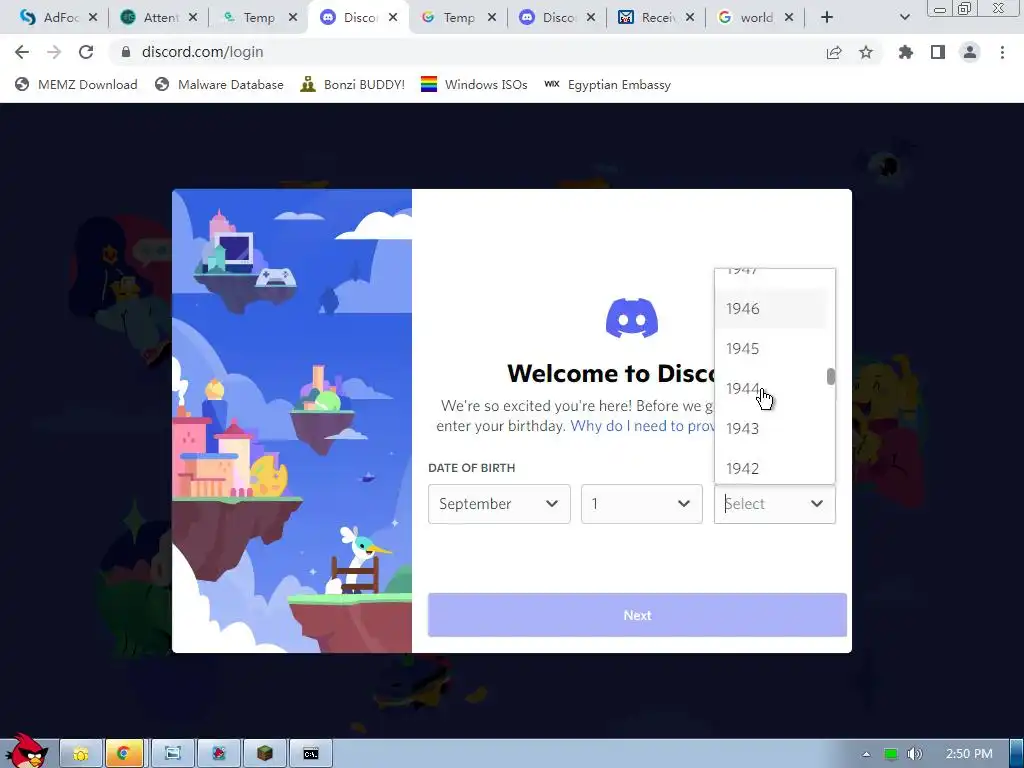Click the Discord logo icon
1024x768 pixels.
632,318
